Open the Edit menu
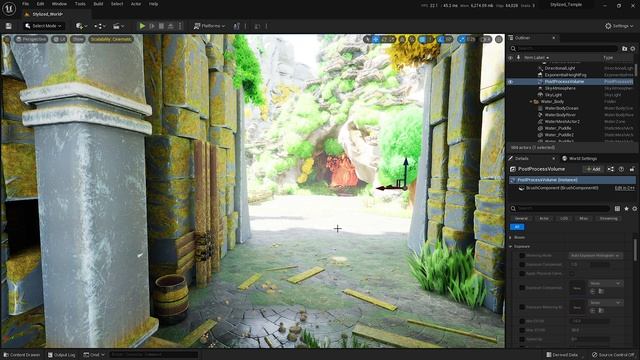This screenshot has height=360, width=640. 40,4
